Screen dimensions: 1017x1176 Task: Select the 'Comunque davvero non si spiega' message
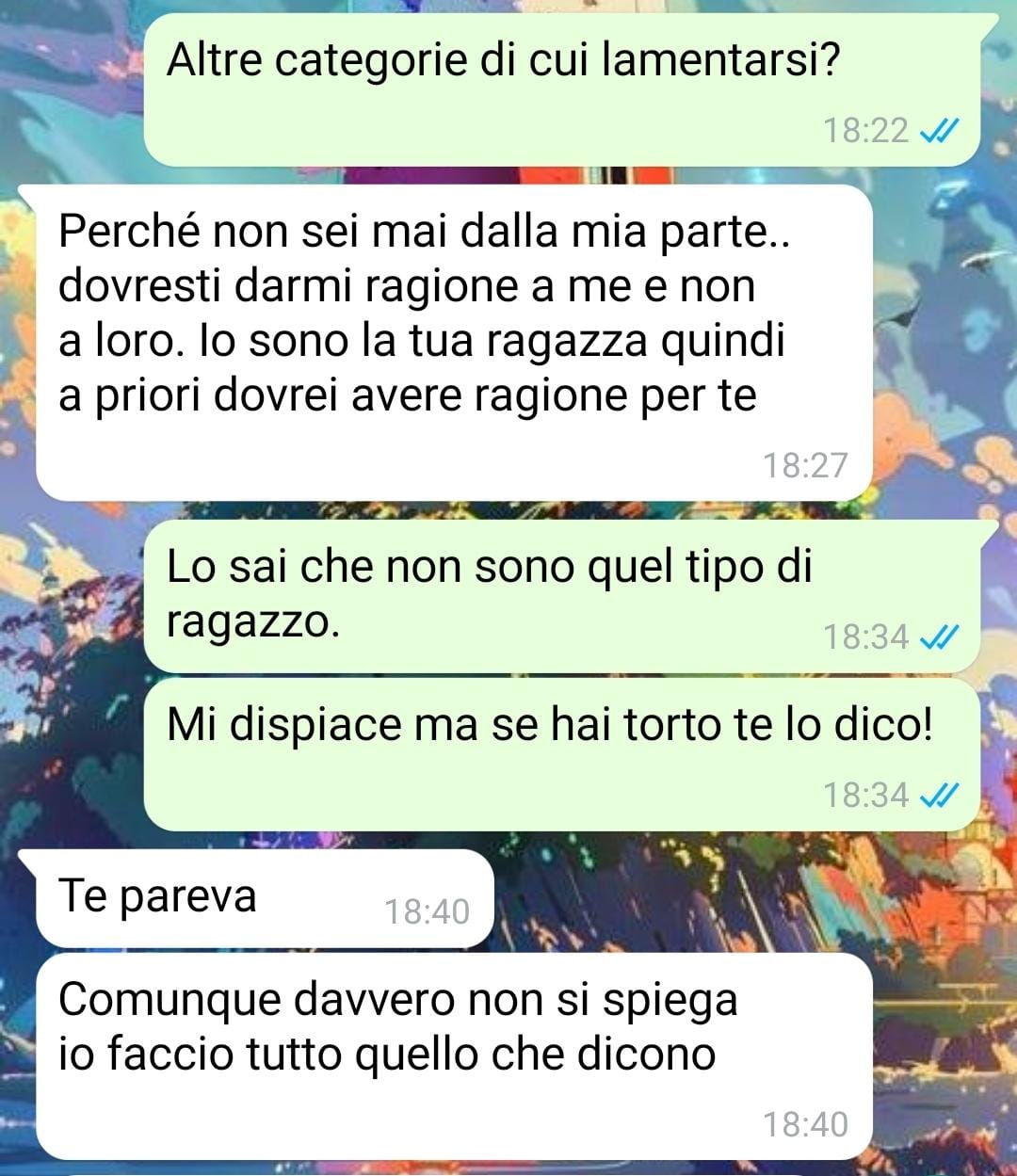pyautogui.click(x=454, y=1056)
